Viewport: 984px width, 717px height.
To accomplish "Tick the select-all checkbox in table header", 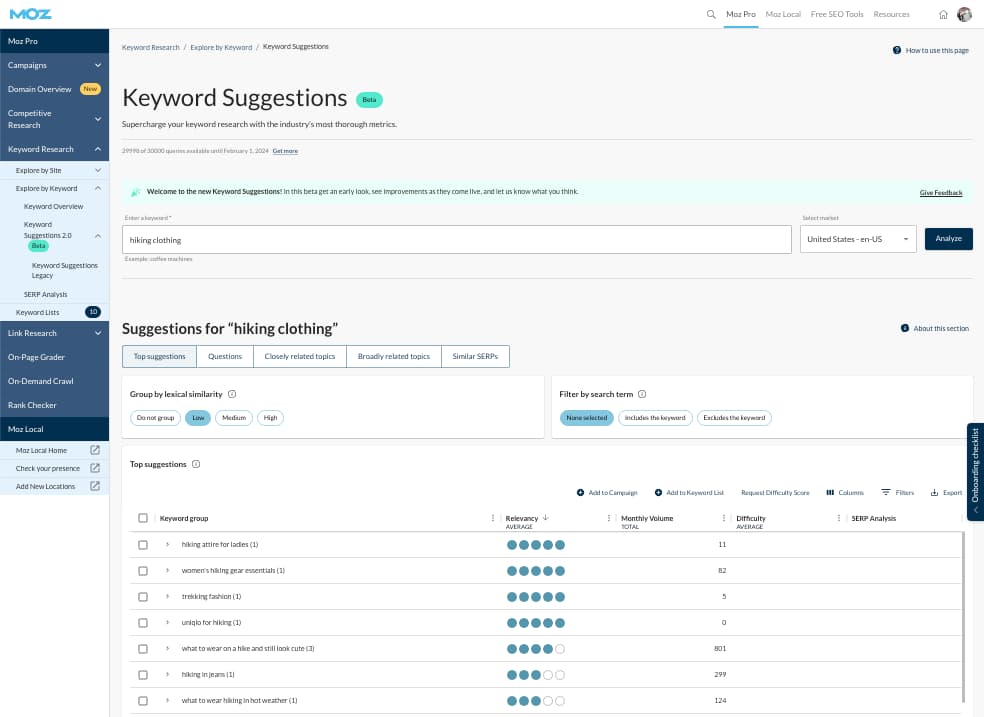I will click(143, 518).
